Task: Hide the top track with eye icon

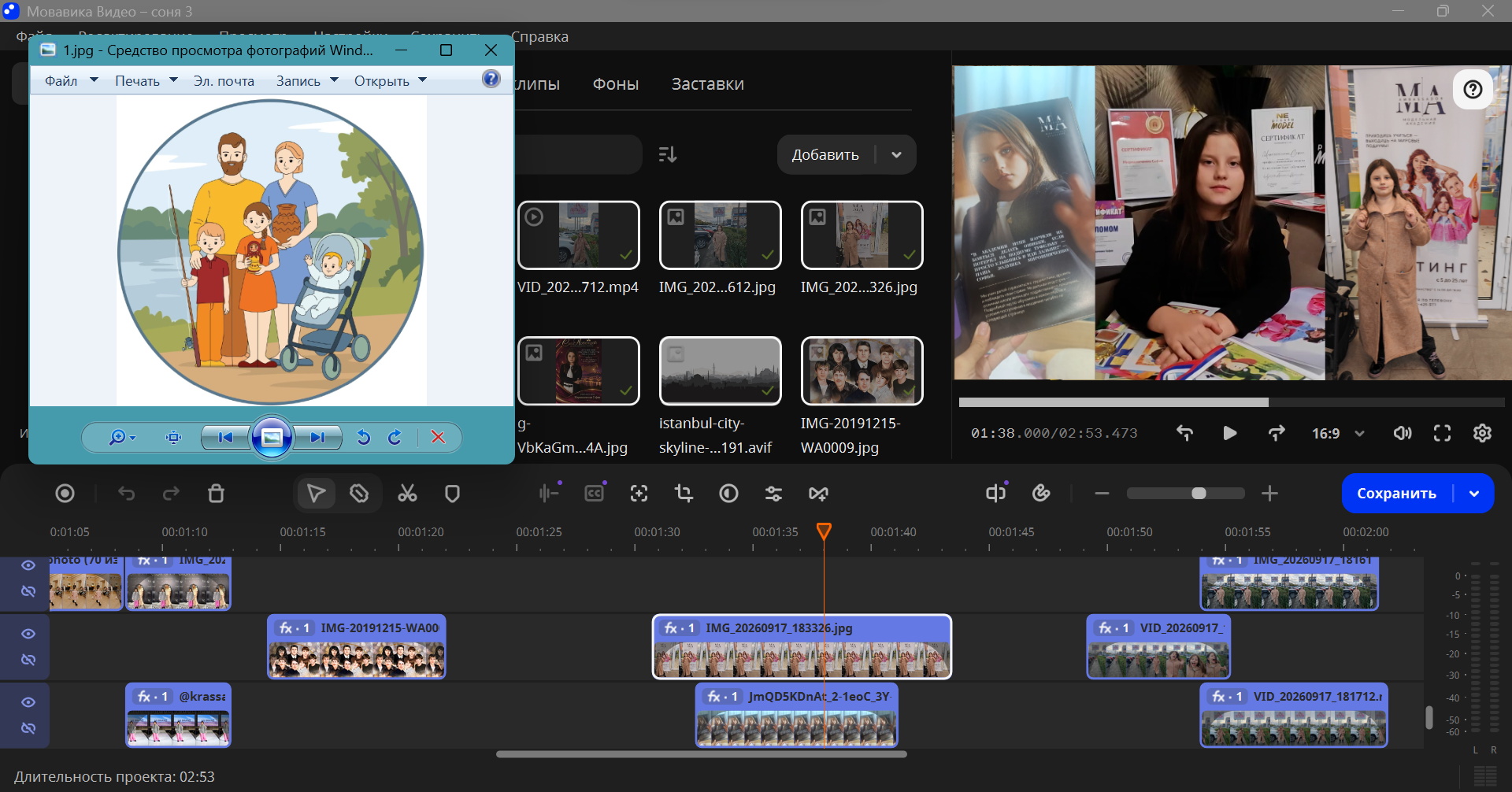Action: click(28, 565)
